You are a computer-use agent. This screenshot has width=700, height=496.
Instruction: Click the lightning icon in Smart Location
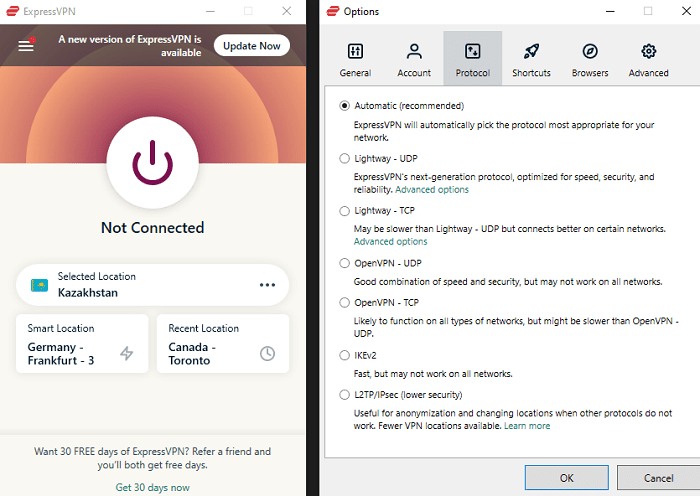coord(126,353)
